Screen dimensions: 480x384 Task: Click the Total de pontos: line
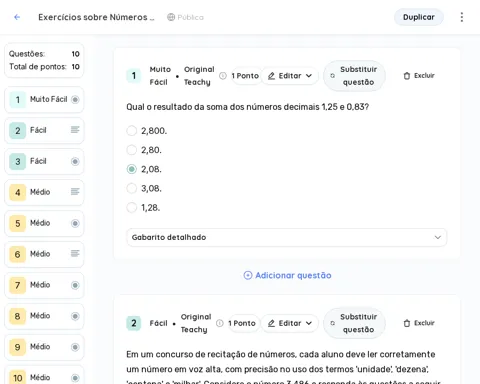point(44,67)
